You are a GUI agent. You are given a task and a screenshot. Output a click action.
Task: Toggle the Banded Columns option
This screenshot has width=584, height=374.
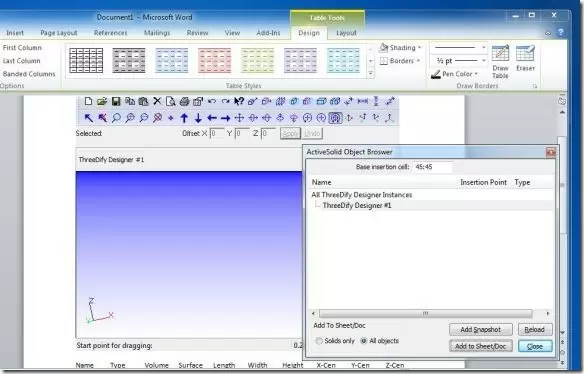click(29, 74)
